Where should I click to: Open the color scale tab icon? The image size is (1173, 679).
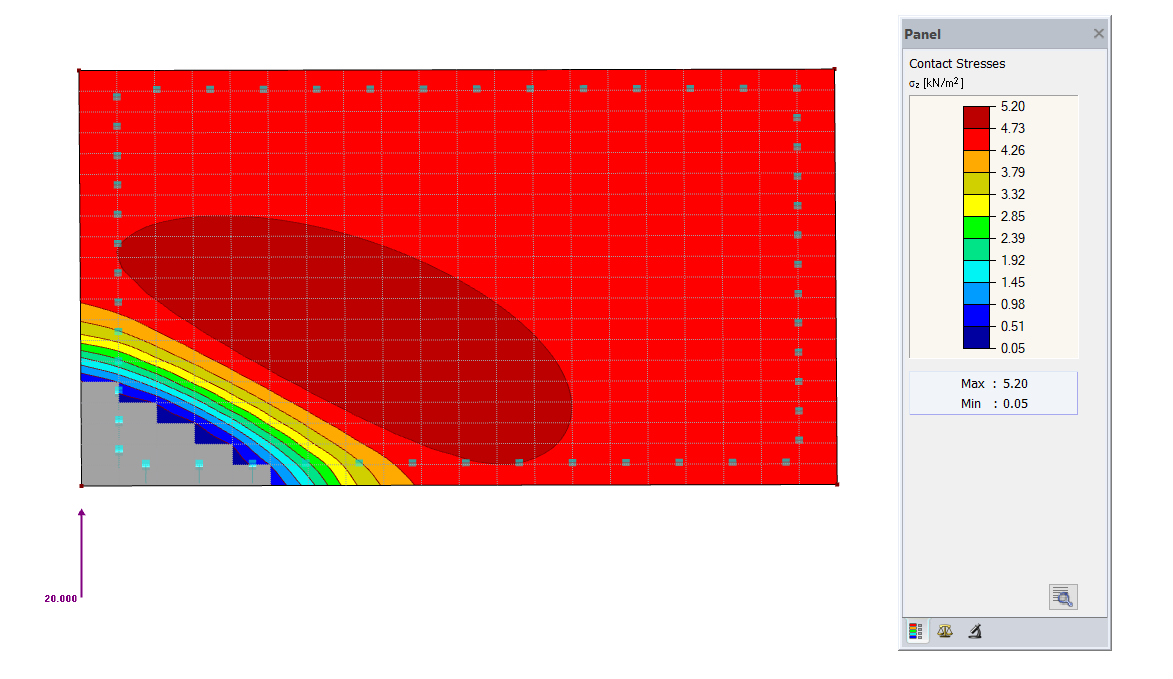click(x=916, y=631)
